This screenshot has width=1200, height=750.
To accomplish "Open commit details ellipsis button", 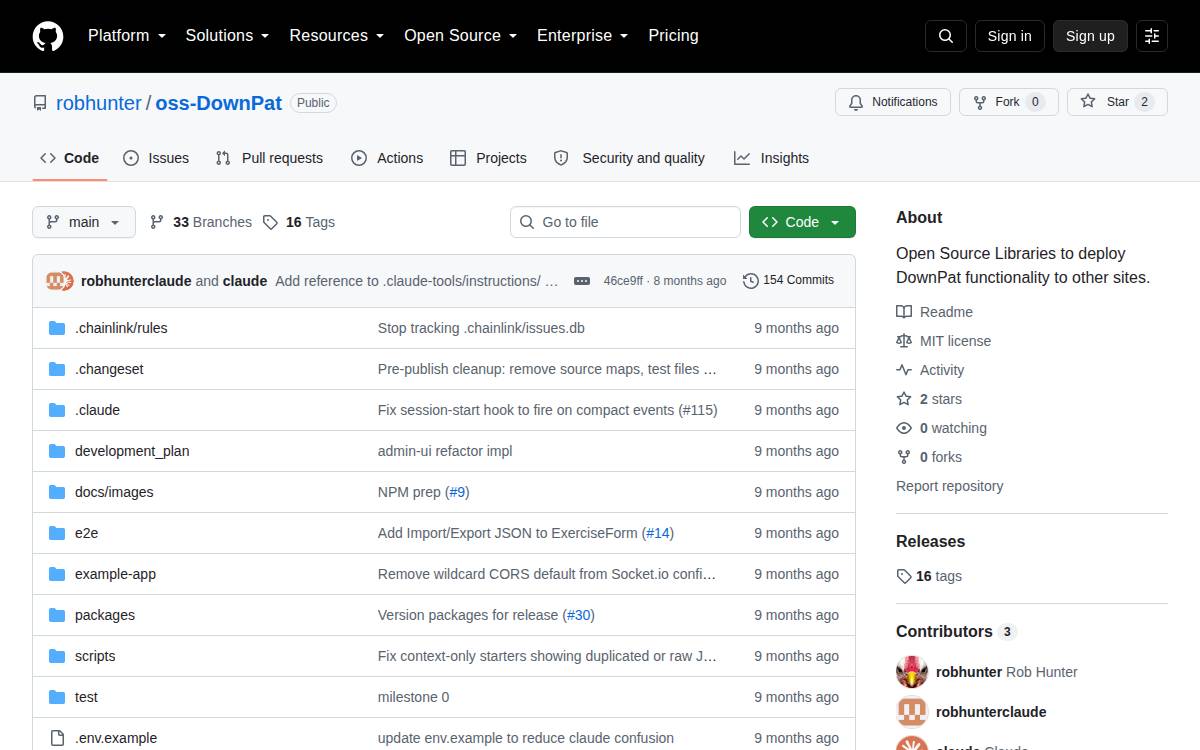I will pos(582,281).
